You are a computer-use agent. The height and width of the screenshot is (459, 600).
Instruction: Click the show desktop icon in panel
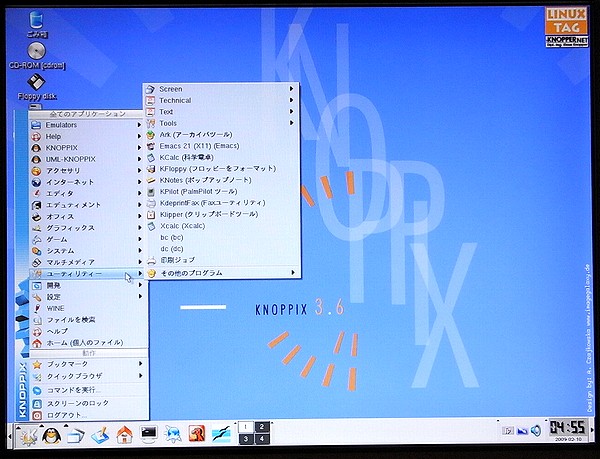[100, 435]
